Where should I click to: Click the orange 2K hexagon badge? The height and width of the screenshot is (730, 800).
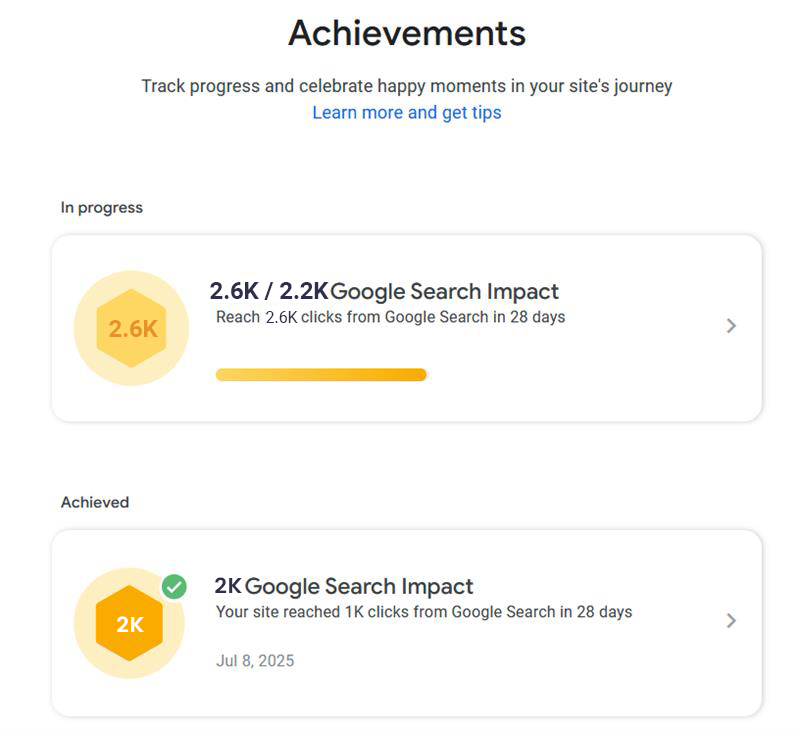coord(130,625)
